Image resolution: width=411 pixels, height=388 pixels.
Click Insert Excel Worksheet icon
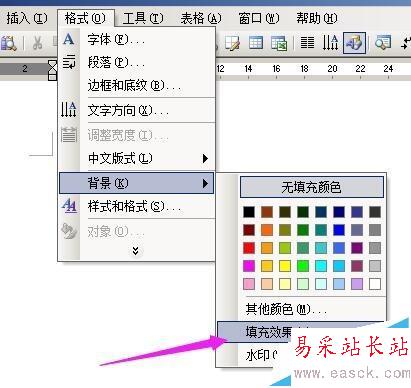pos(279,43)
